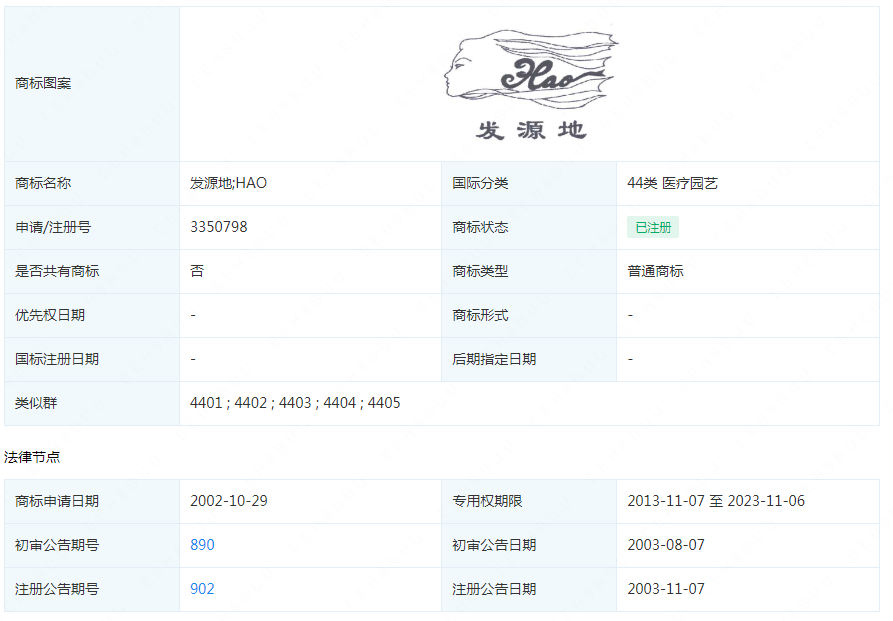893x621 pixels.
Task: Click the 注册公告日期 label
Action: 494,589
